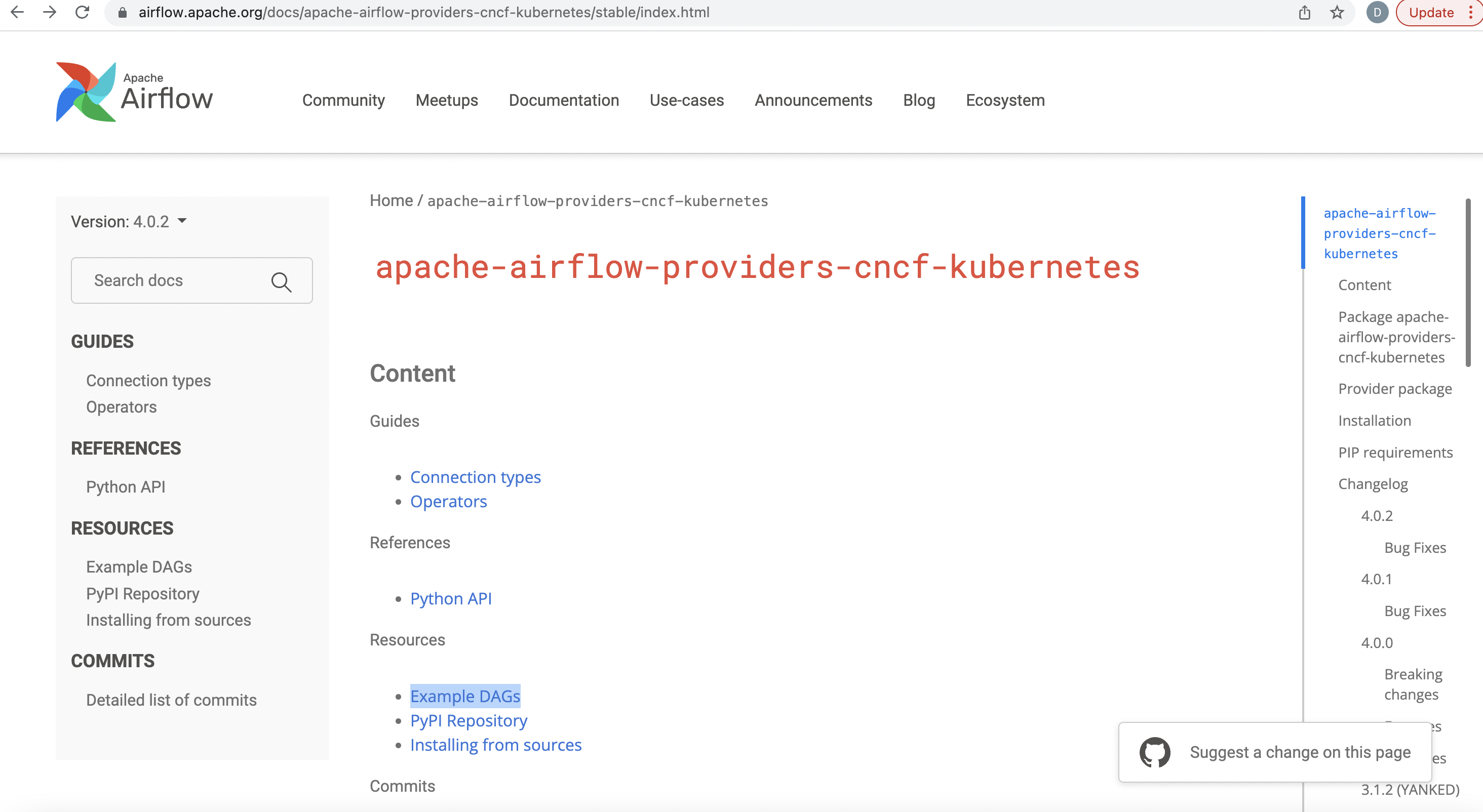Jump to Bug Fixes under 4.0.2

1415,547
